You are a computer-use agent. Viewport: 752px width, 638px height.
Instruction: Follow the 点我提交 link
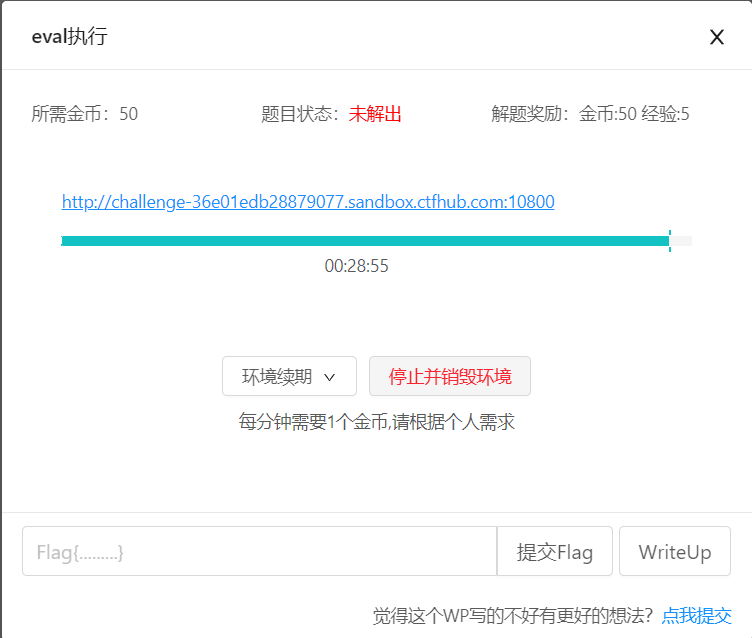[696, 616]
